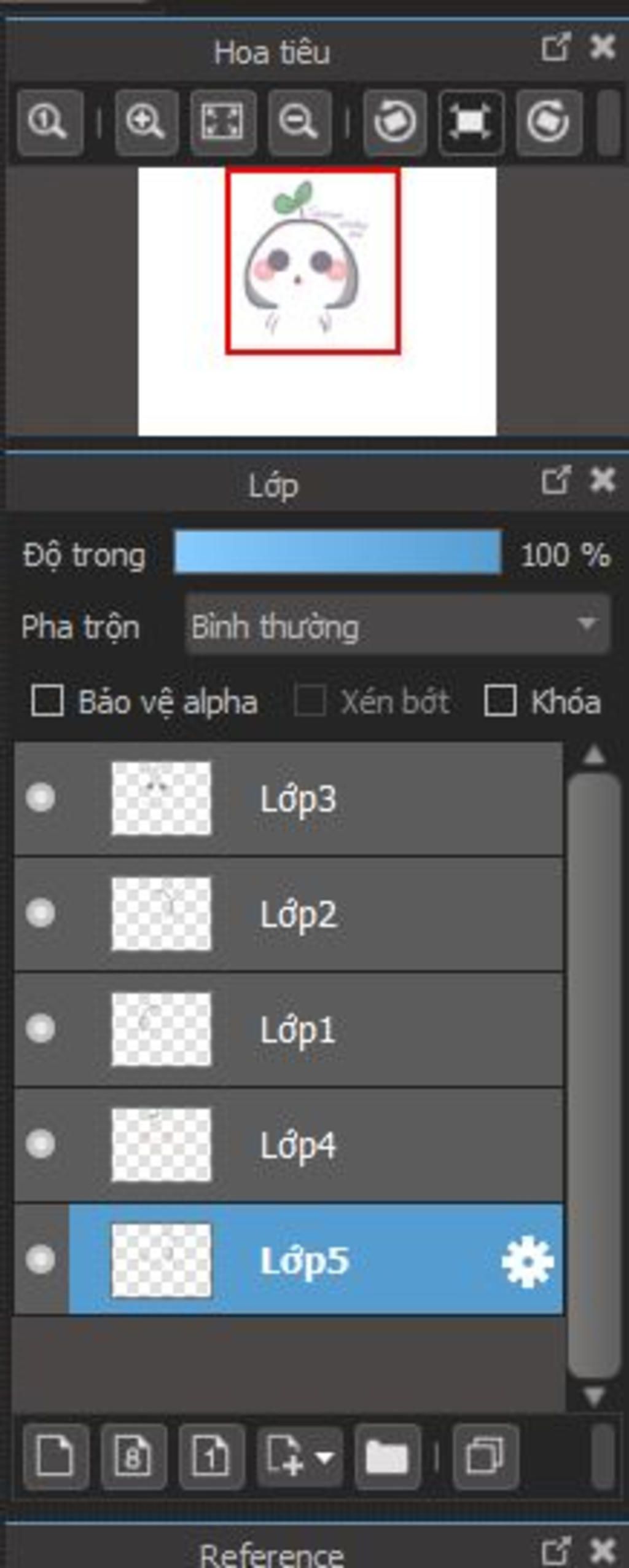Add a new 8-bit layer
Image resolution: width=629 pixels, height=1568 pixels.
coord(133,1455)
